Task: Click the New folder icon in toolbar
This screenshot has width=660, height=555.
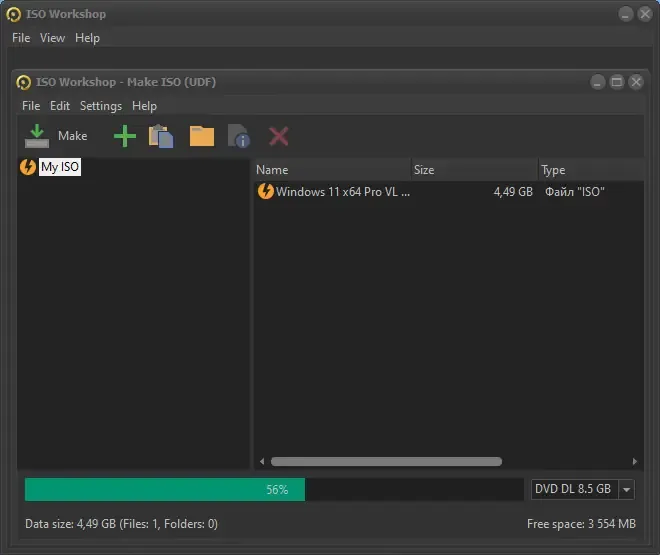Action: pyautogui.click(x=202, y=136)
